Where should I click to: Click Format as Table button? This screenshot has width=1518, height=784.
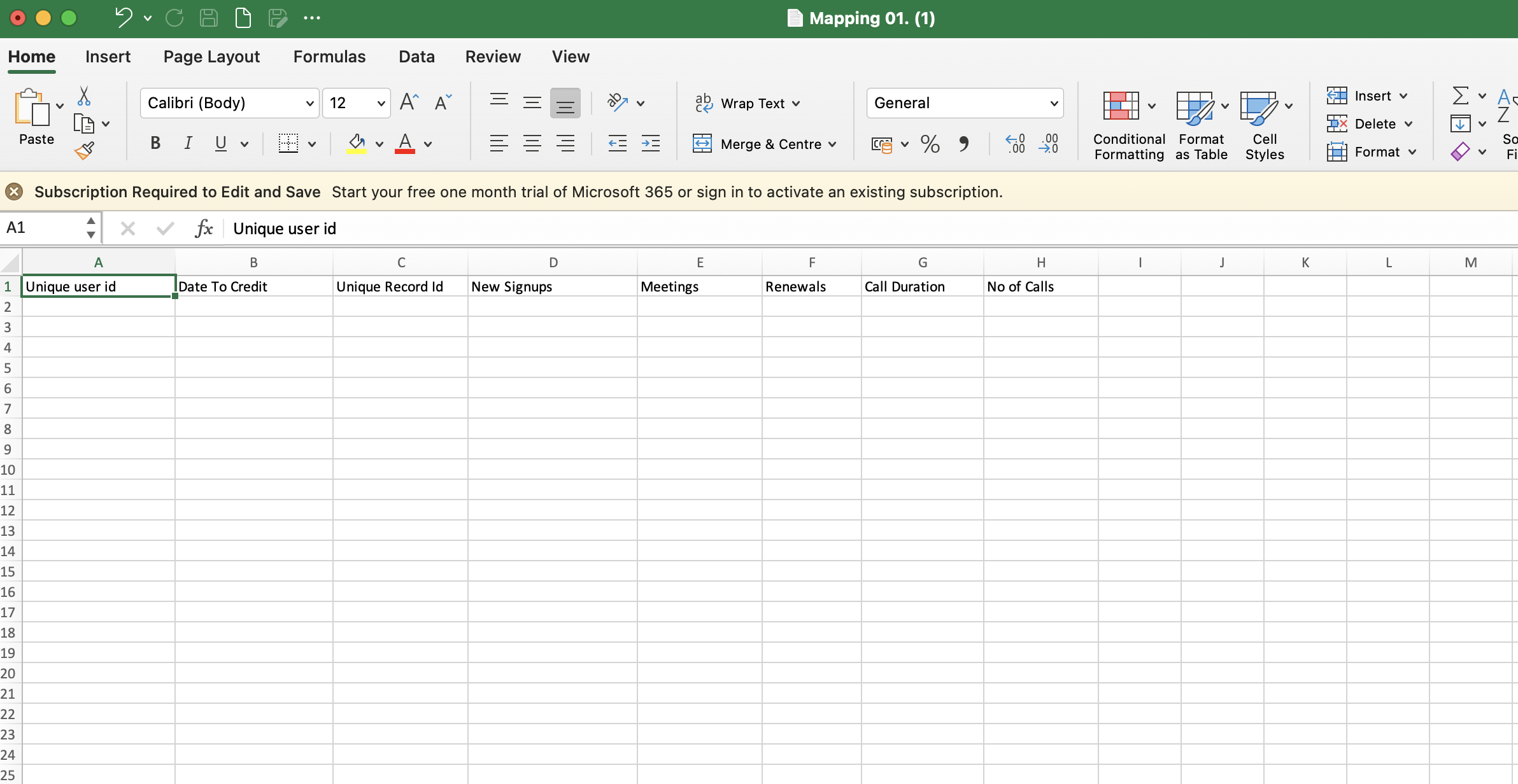[x=1201, y=125]
